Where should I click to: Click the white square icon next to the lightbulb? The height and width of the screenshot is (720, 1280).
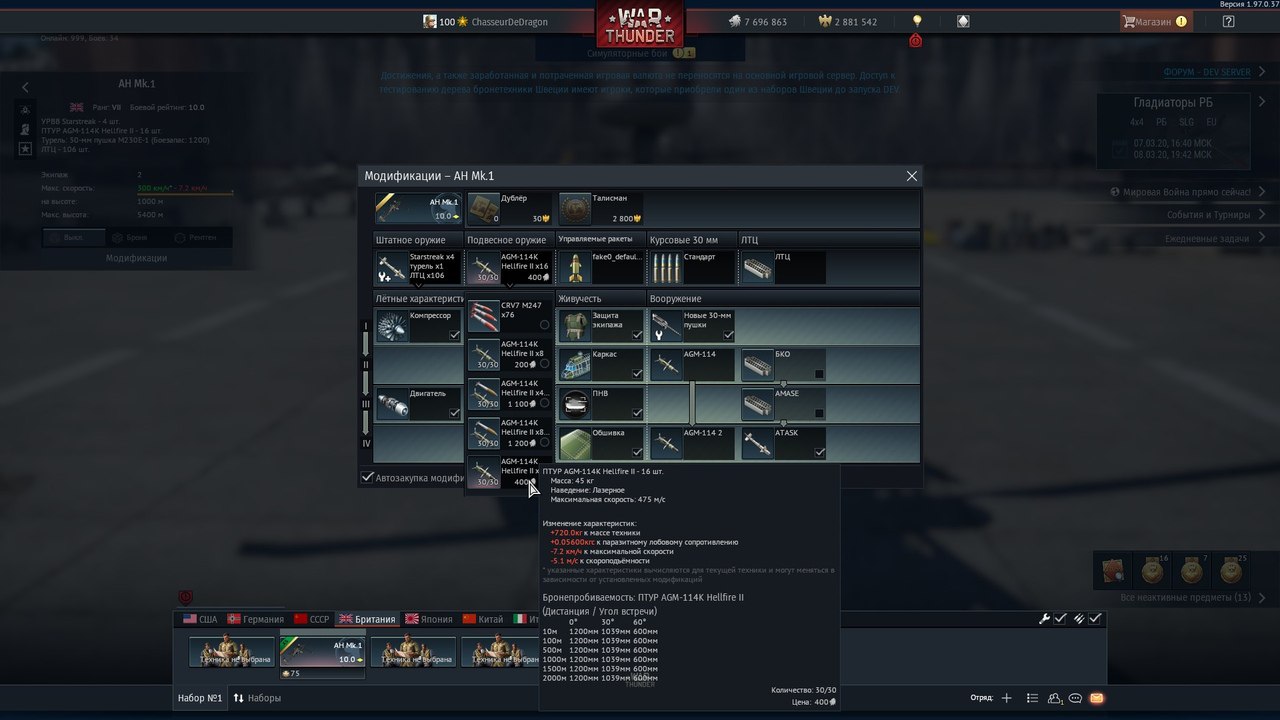963,21
